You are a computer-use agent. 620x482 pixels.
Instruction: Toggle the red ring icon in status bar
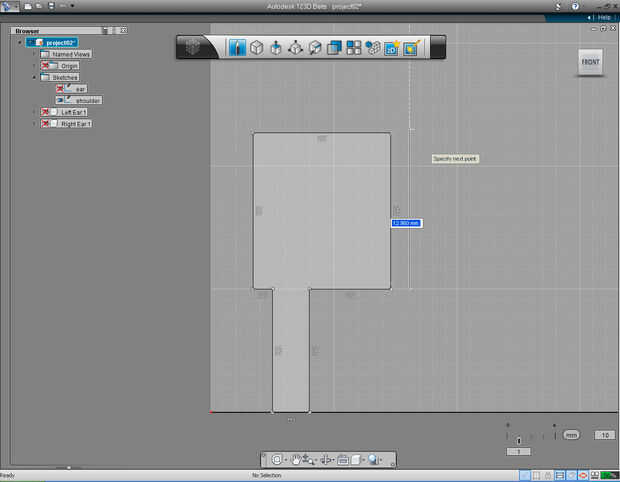click(583, 475)
